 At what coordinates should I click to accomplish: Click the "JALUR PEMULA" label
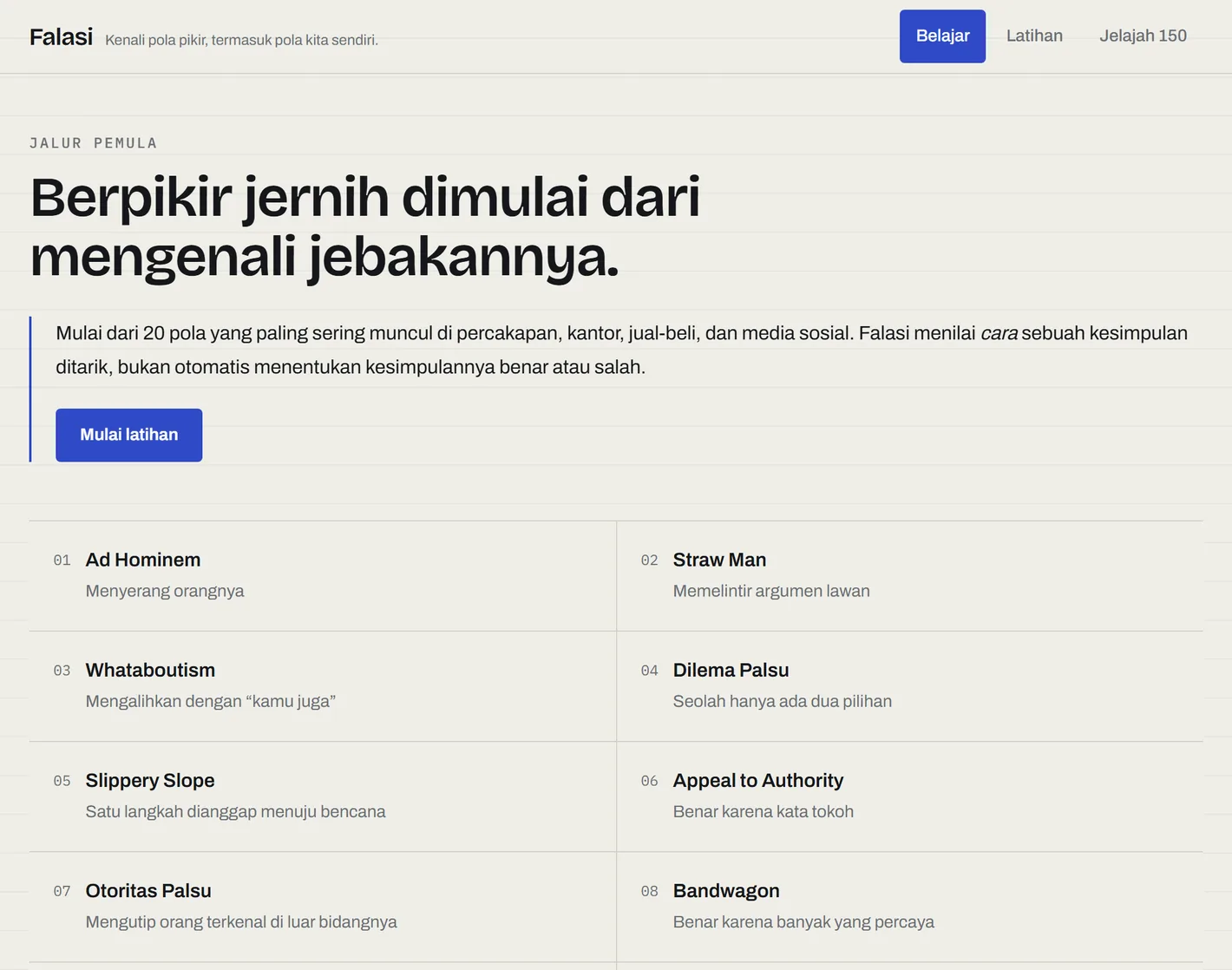tap(94, 143)
